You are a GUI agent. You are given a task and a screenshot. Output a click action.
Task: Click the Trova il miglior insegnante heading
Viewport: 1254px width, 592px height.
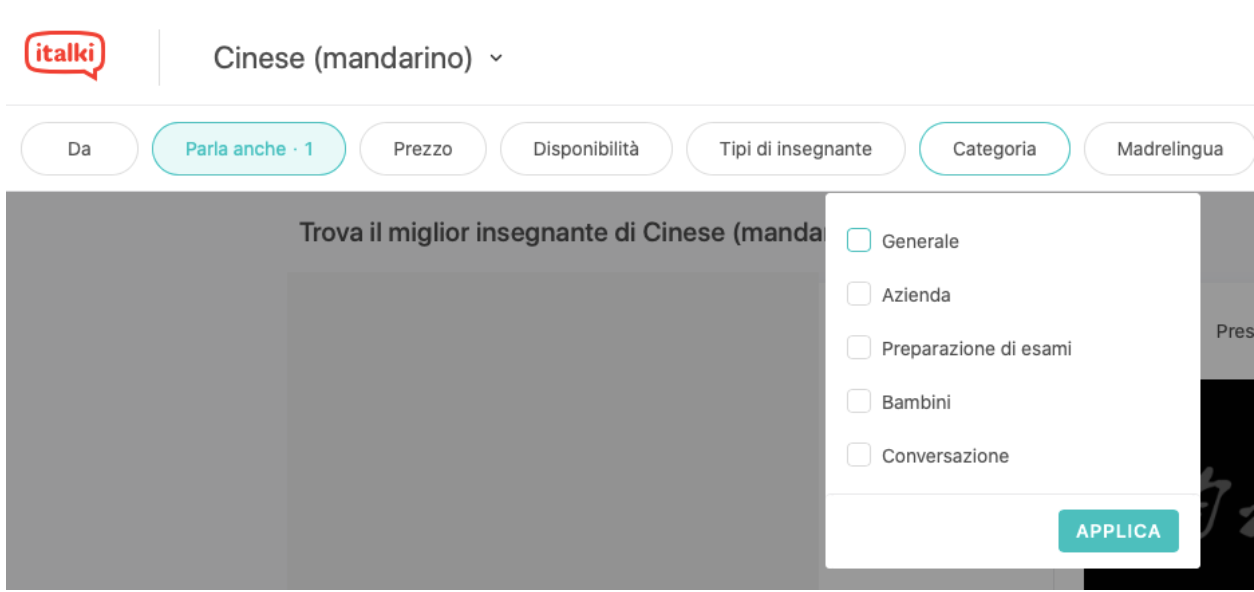(560, 233)
